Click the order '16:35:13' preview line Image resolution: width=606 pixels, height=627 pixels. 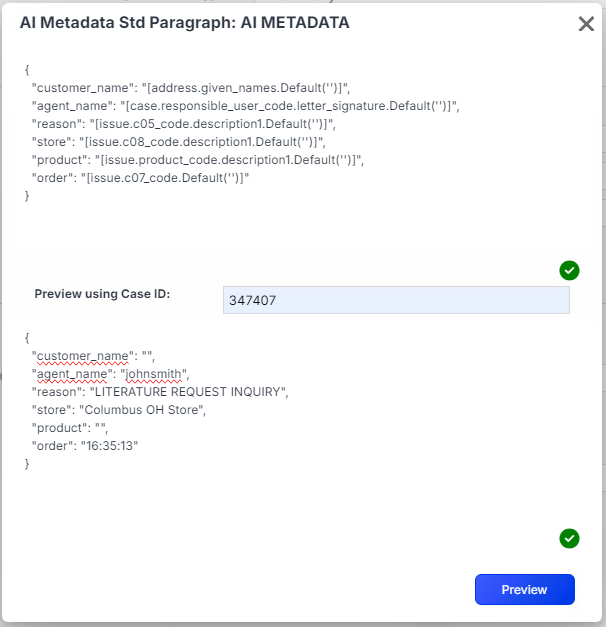pos(109,446)
